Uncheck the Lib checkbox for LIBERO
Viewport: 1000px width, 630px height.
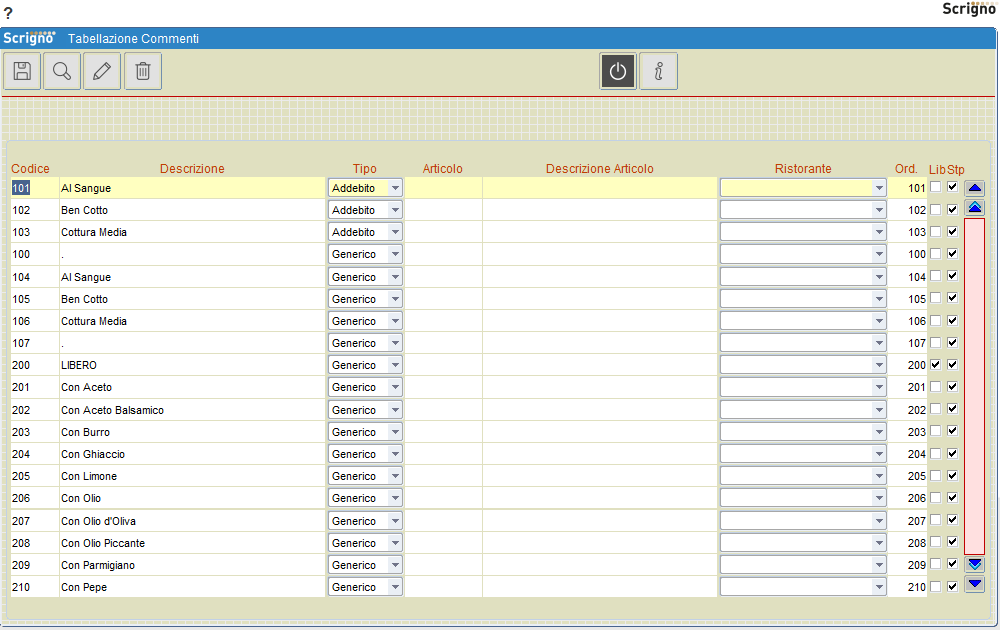click(x=935, y=365)
